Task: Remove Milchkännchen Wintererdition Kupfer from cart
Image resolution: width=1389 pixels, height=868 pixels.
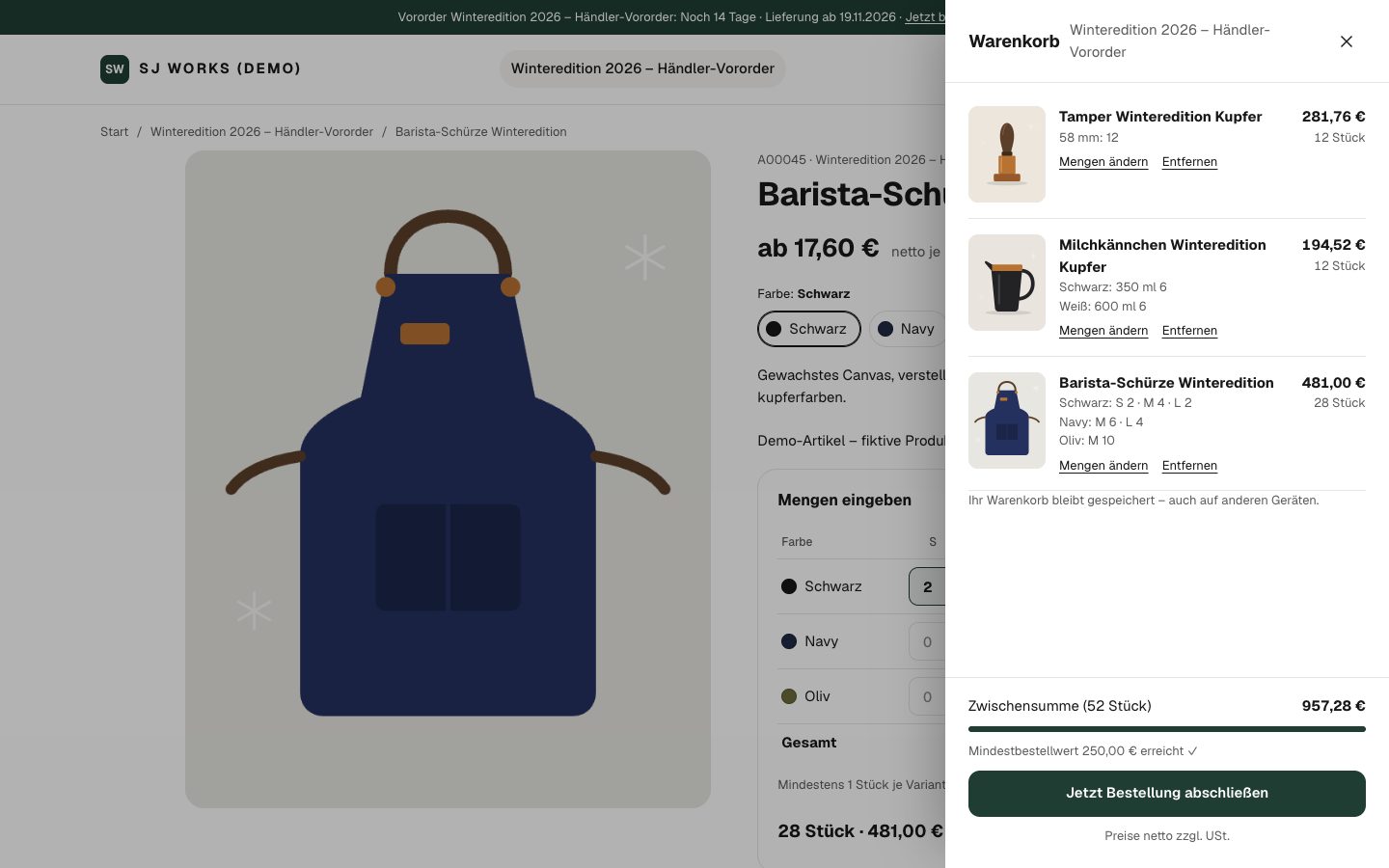Action: 1189,331
